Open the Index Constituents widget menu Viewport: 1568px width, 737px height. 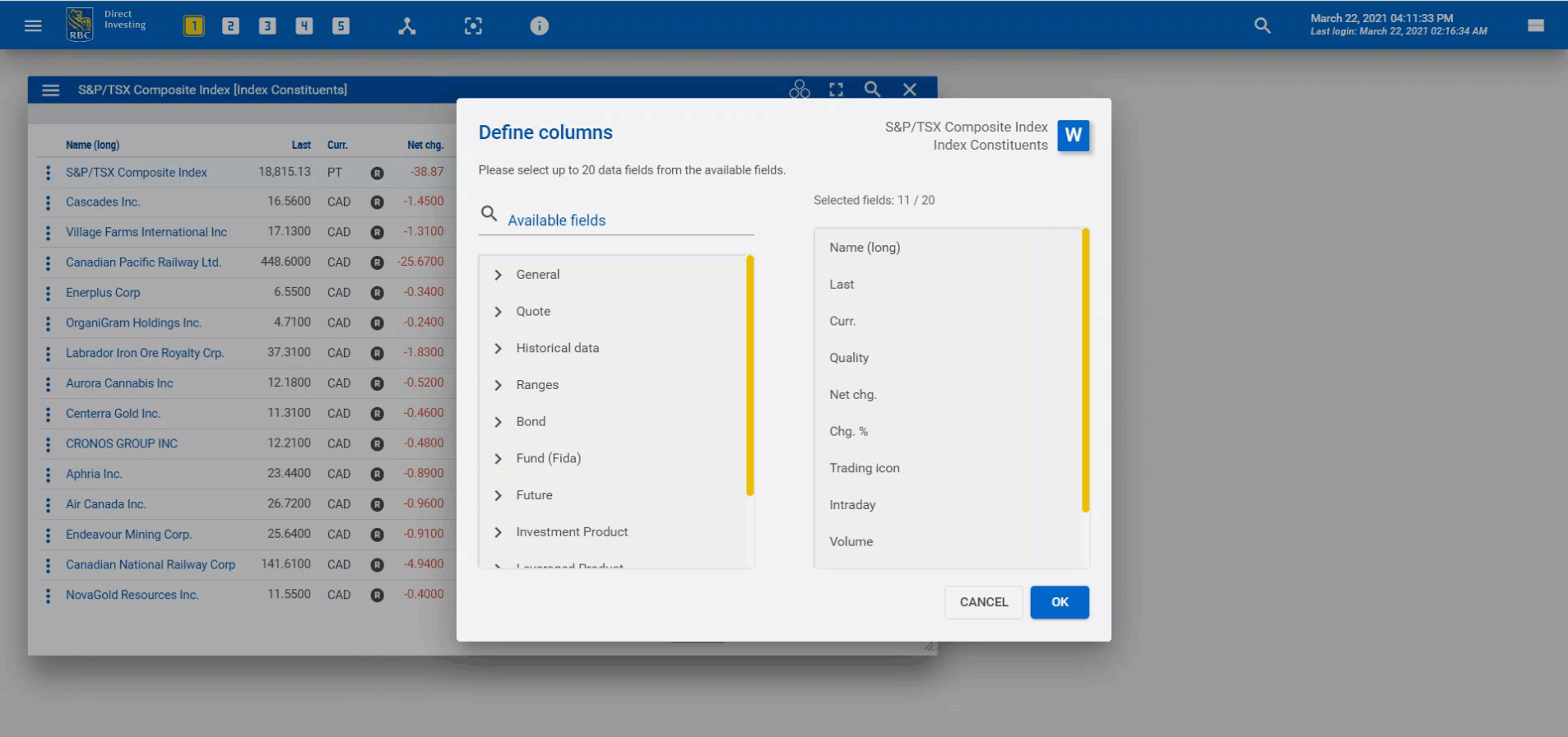[x=50, y=90]
